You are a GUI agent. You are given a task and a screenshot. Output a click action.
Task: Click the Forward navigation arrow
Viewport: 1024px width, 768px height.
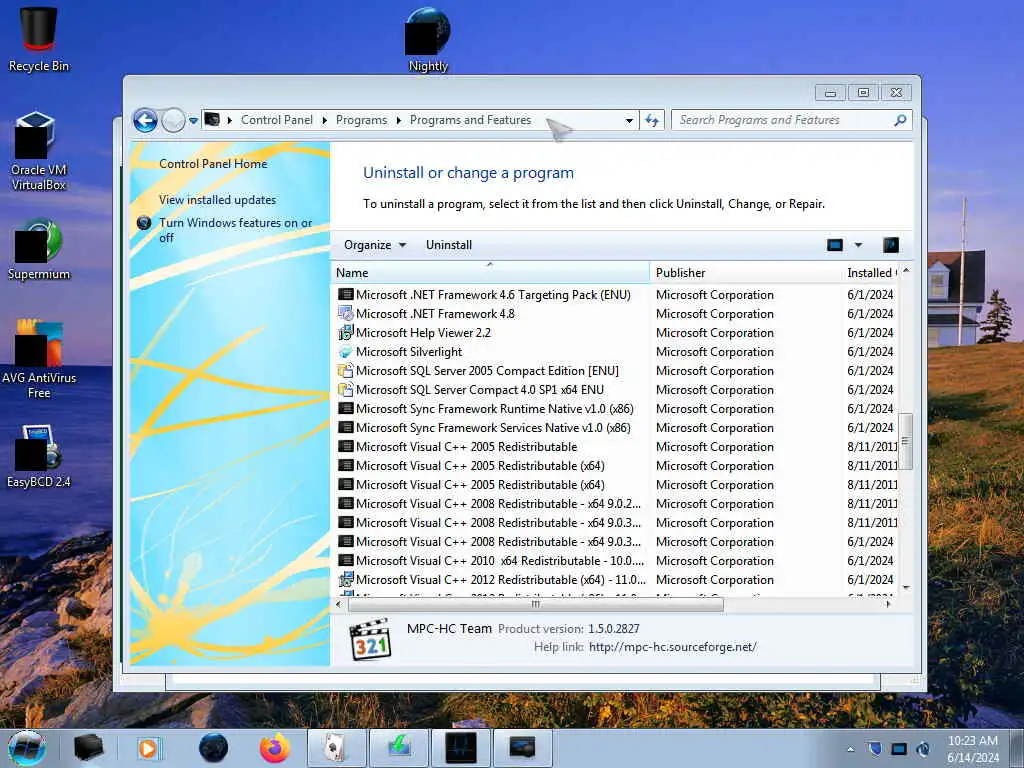(x=173, y=120)
